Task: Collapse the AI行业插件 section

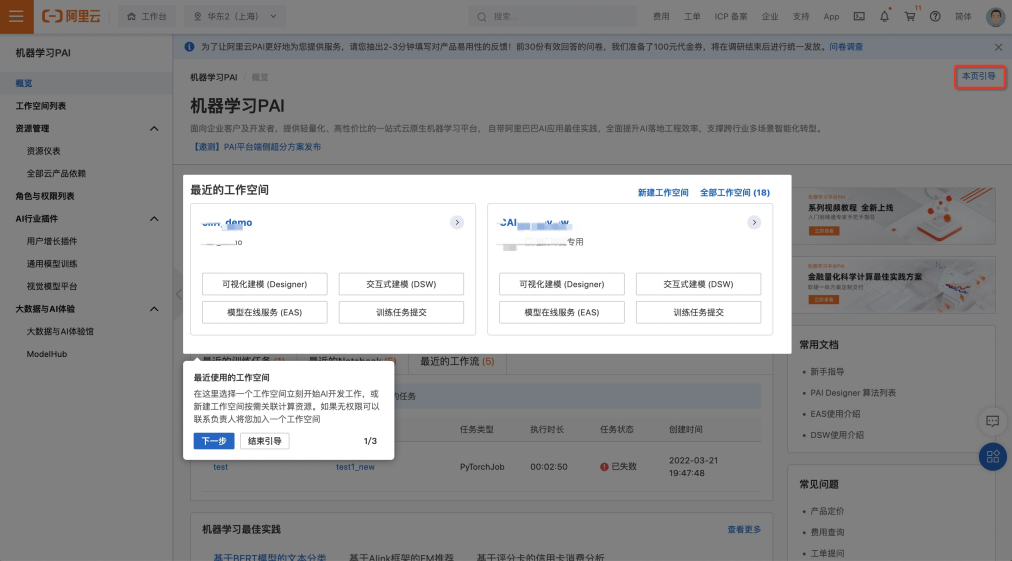Action: 154,219
